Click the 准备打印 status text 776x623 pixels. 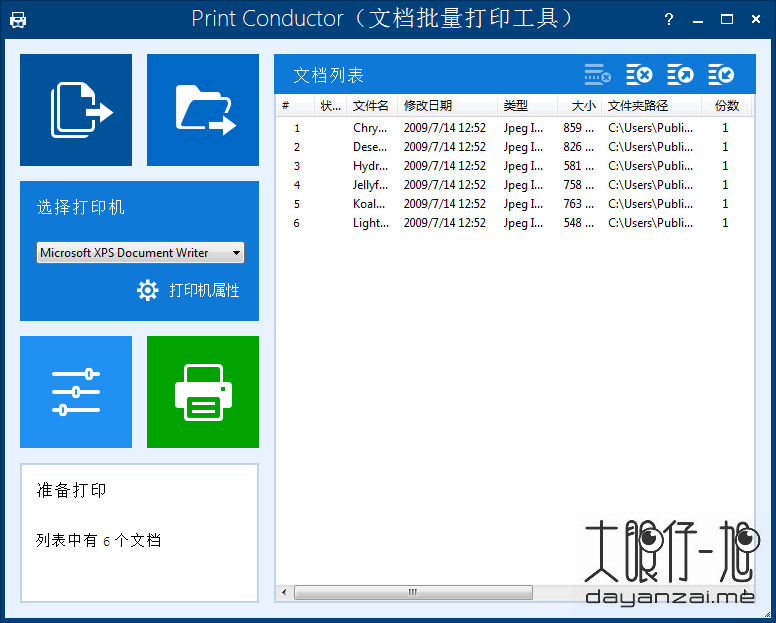tap(71, 490)
